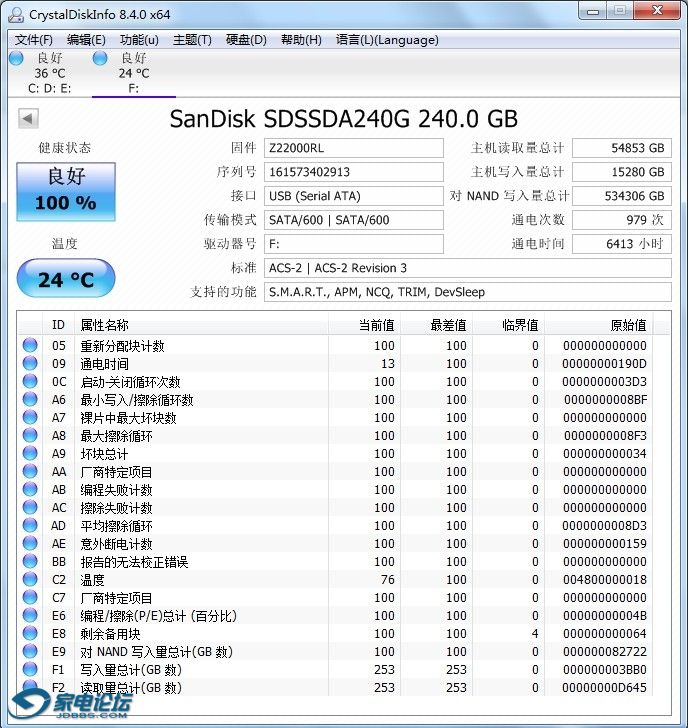Open the 帮助(H) menu
Screen dimensions: 688x728
[301, 40]
